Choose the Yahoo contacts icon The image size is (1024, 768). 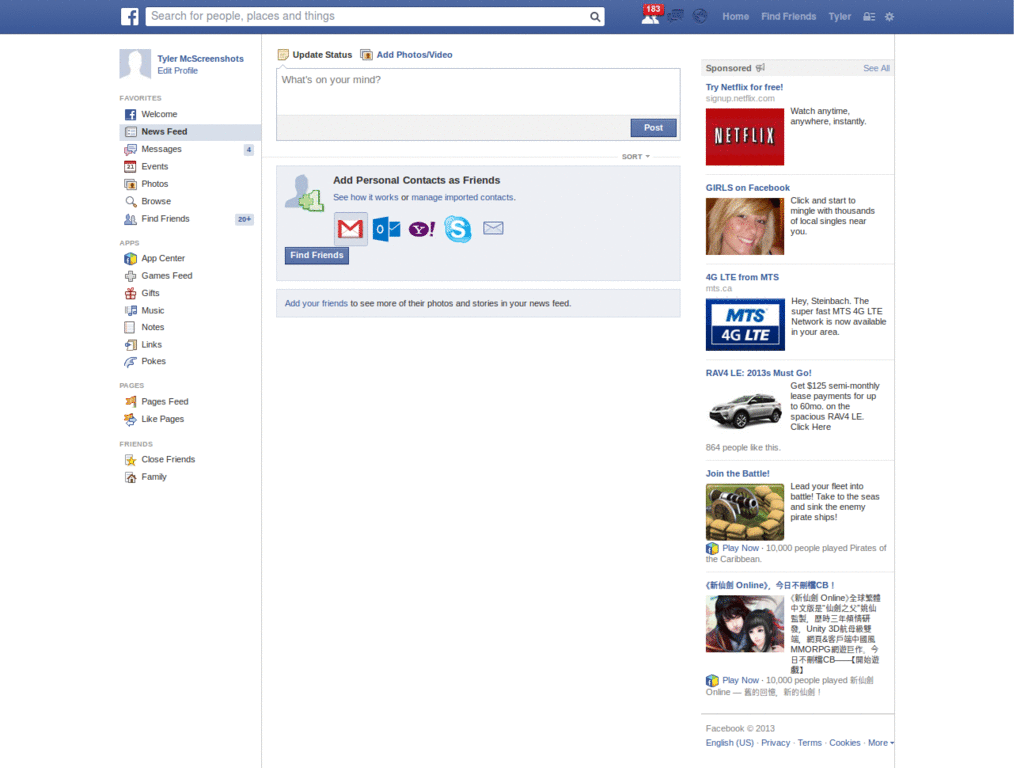coord(422,229)
